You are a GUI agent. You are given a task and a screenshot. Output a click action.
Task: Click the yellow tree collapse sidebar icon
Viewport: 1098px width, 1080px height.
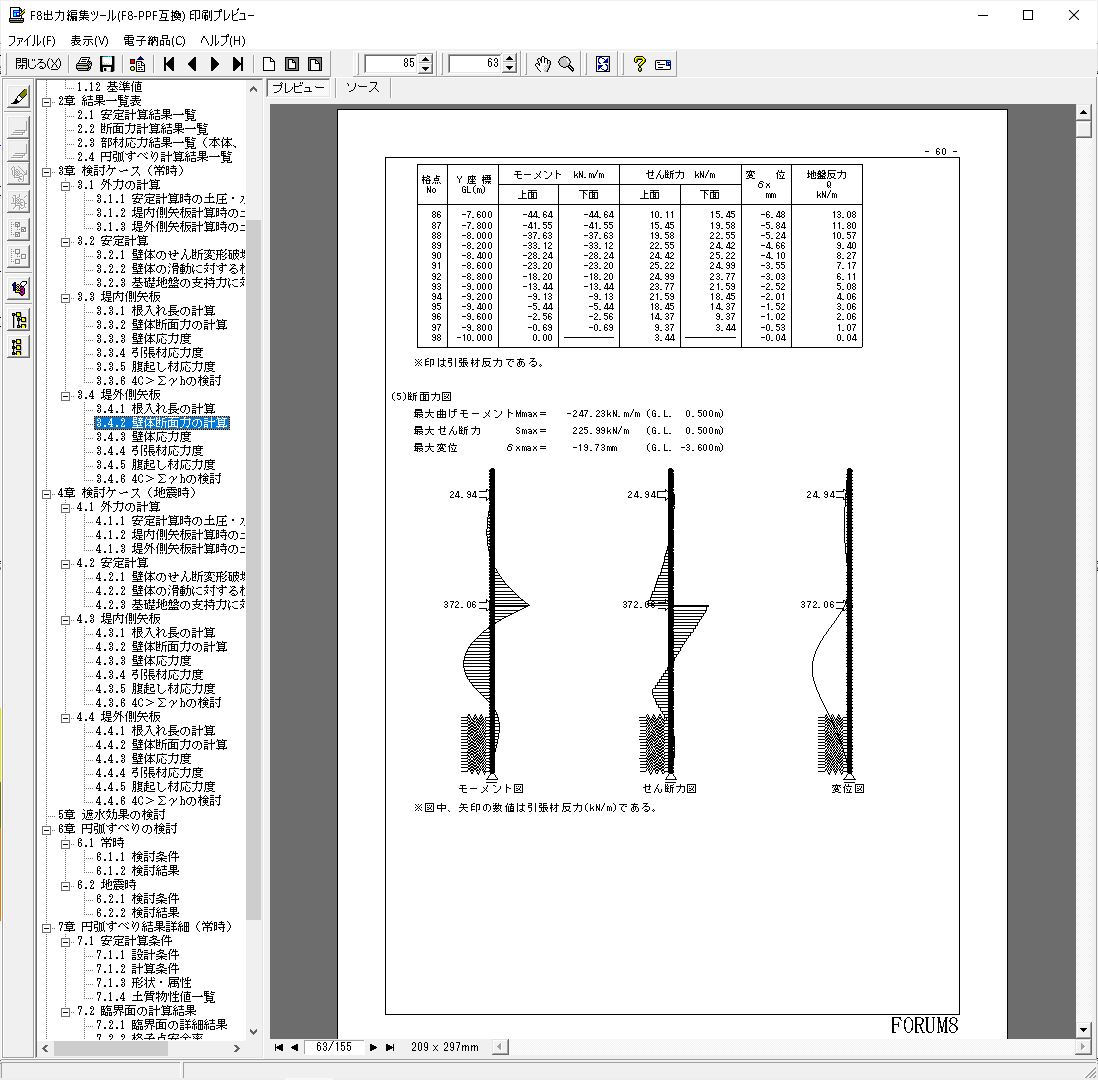(19, 347)
